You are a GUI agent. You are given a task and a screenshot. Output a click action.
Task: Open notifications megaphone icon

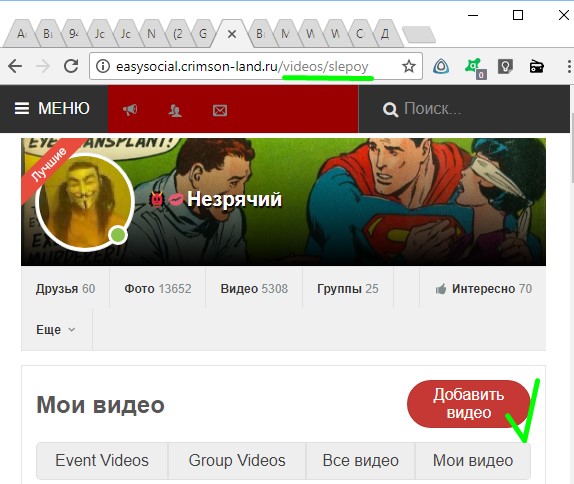[130, 109]
